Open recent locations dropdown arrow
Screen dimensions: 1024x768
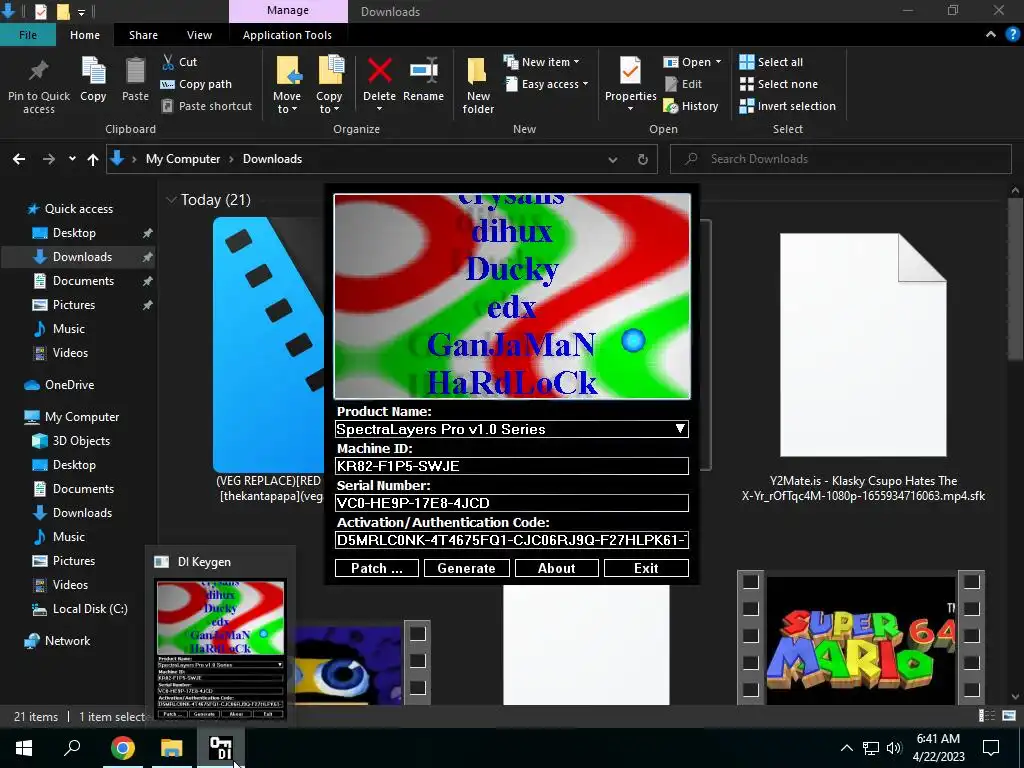pyautogui.click(x=72, y=159)
